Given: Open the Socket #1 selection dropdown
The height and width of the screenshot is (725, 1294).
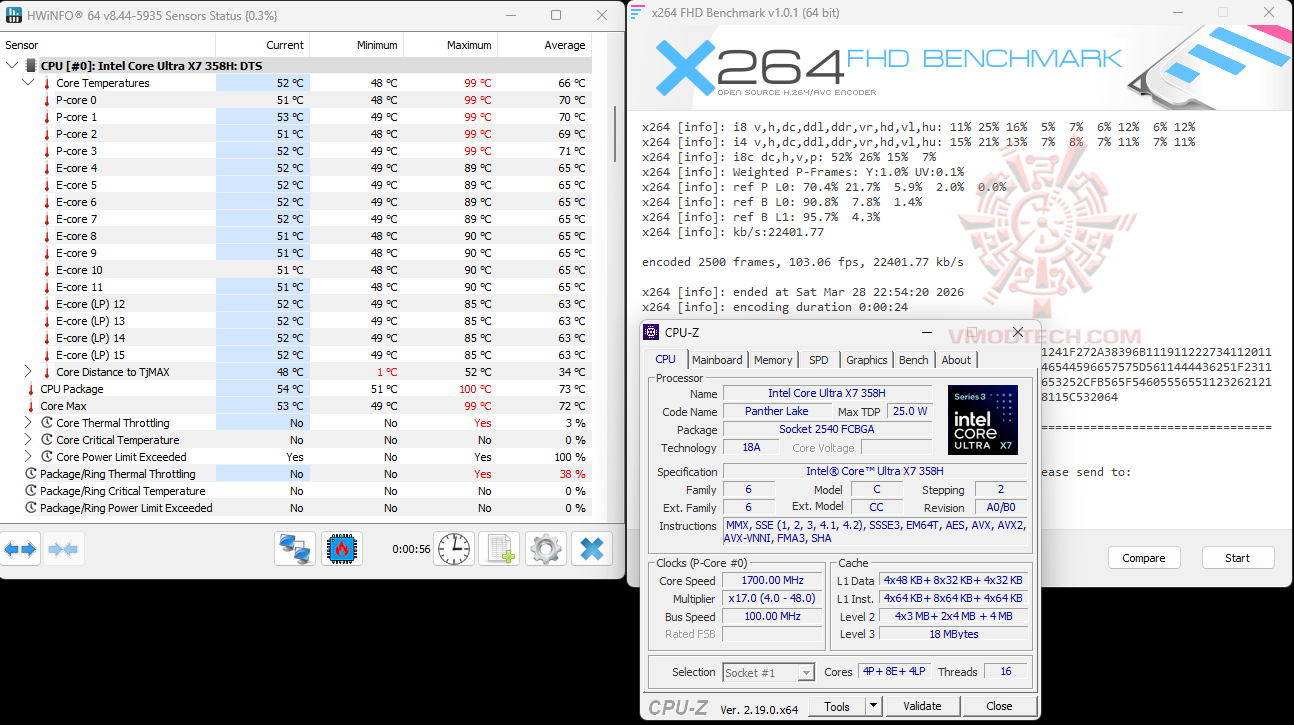Looking at the screenshot, I should point(768,672).
